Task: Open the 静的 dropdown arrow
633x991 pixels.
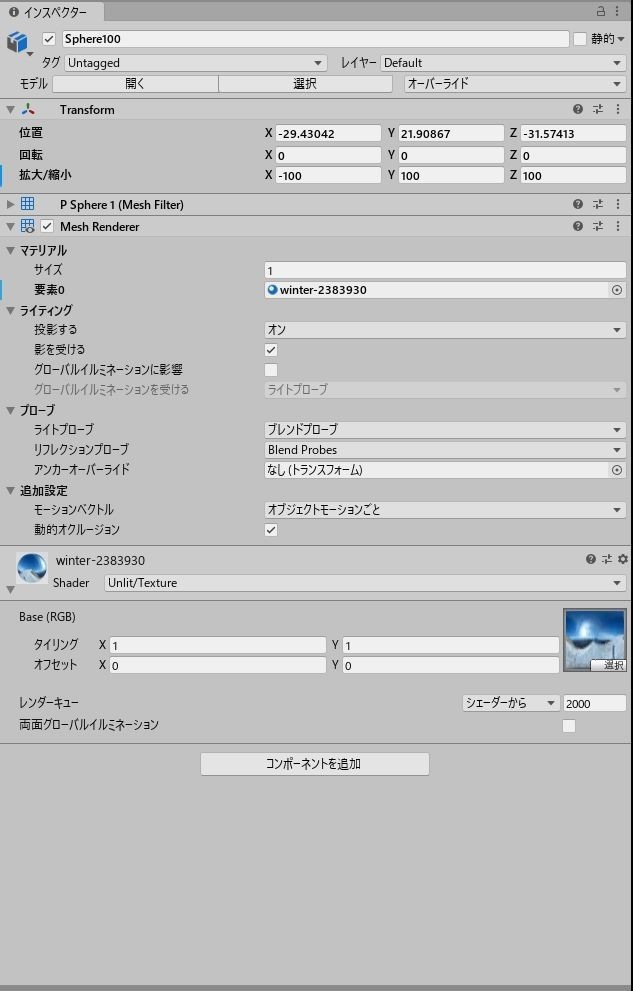Action: (621, 39)
